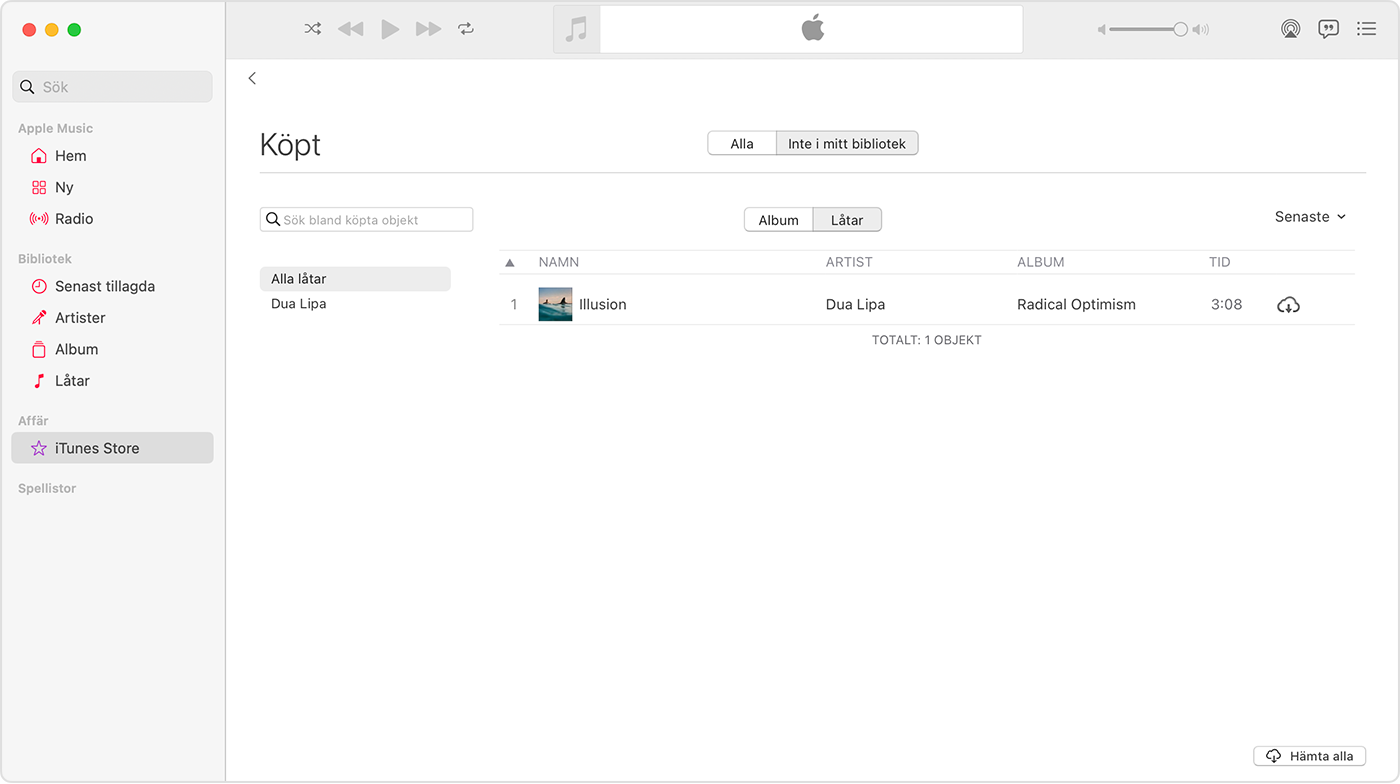The image size is (1400, 784).
Task: Click the 3:08 duration cell
Action: click(1226, 305)
